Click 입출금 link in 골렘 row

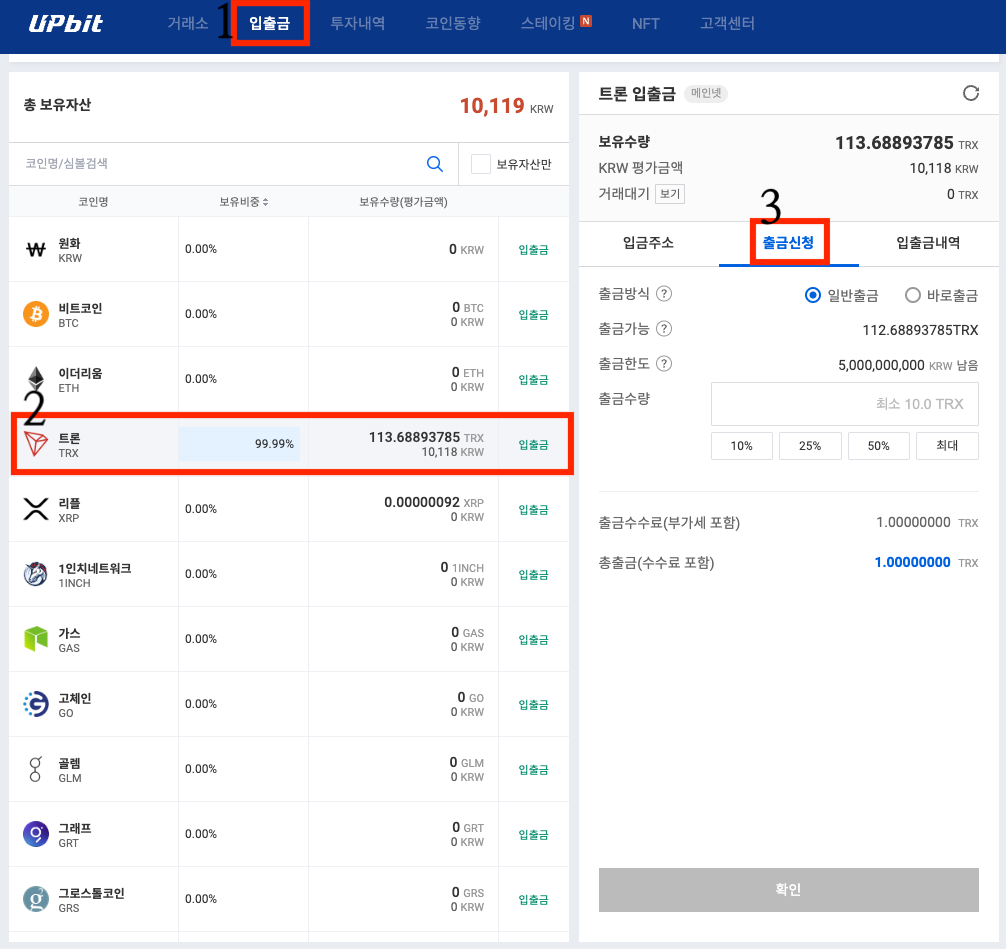(x=533, y=769)
